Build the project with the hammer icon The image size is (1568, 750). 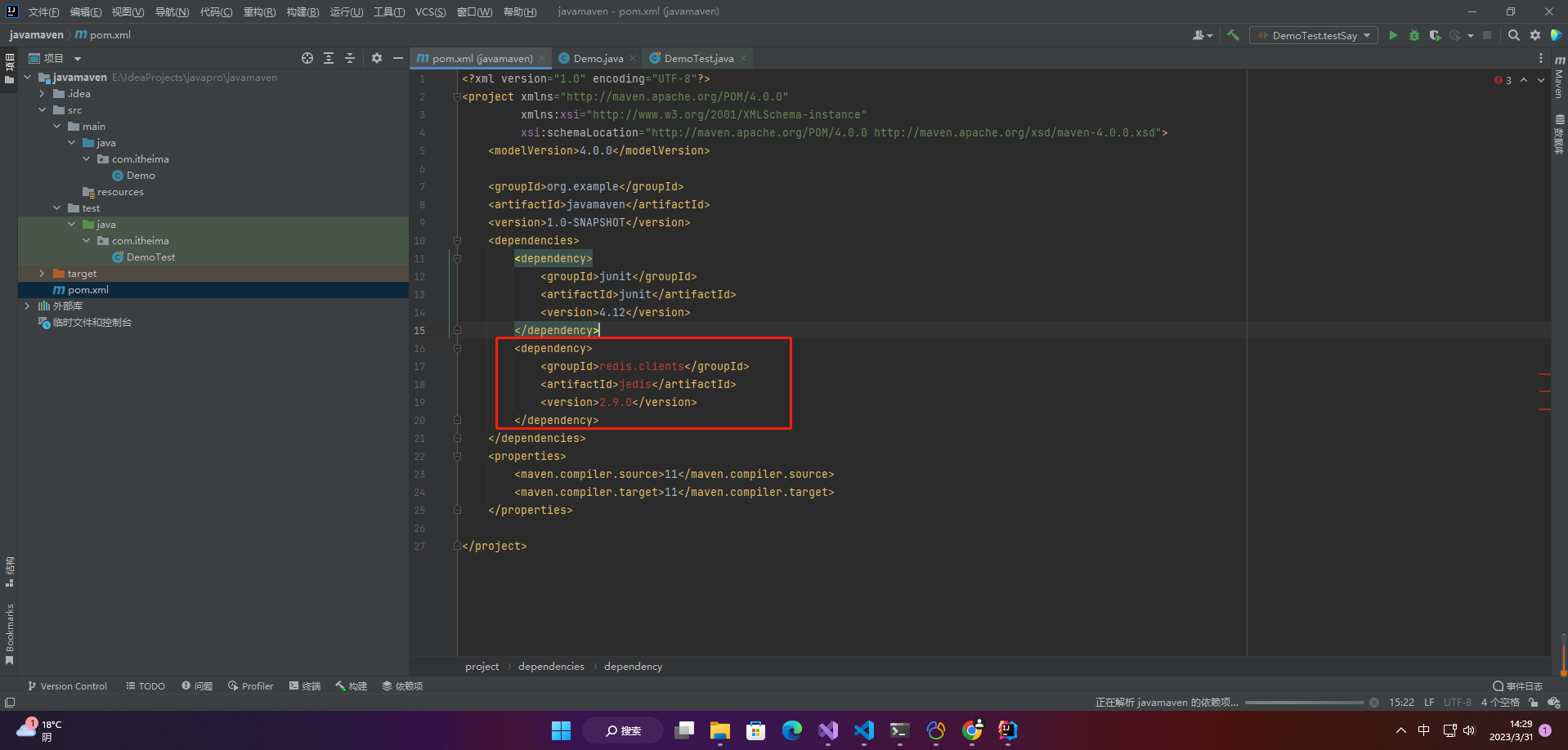tap(1234, 35)
